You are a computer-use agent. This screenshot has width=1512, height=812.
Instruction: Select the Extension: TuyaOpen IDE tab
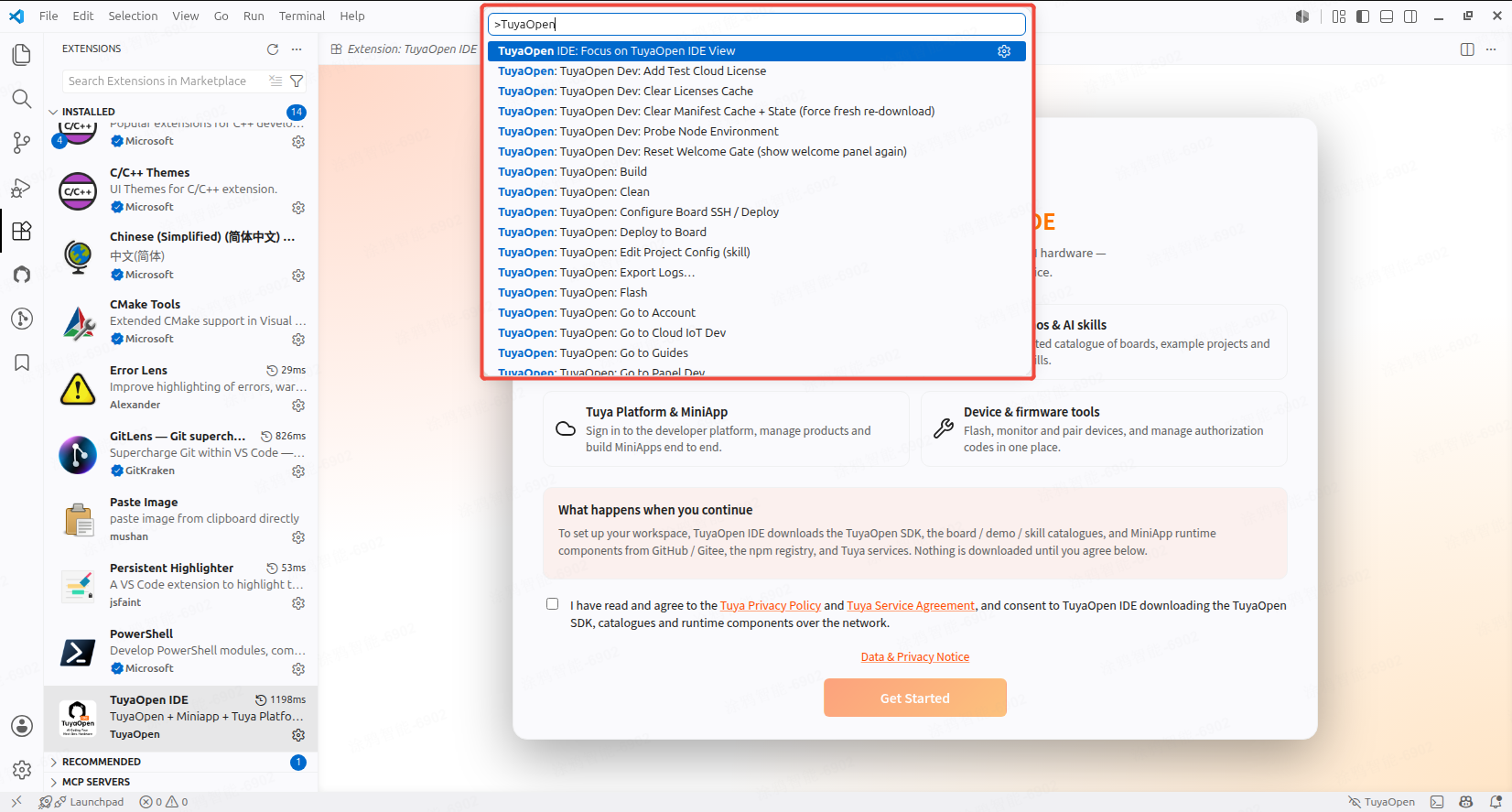[x=404, y=49]
